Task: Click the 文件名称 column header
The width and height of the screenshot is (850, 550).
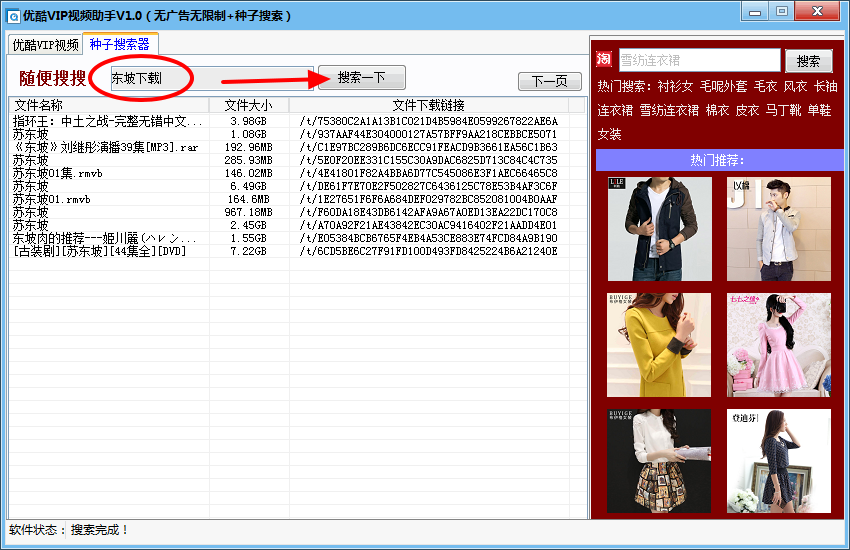Action: (109, 105)
